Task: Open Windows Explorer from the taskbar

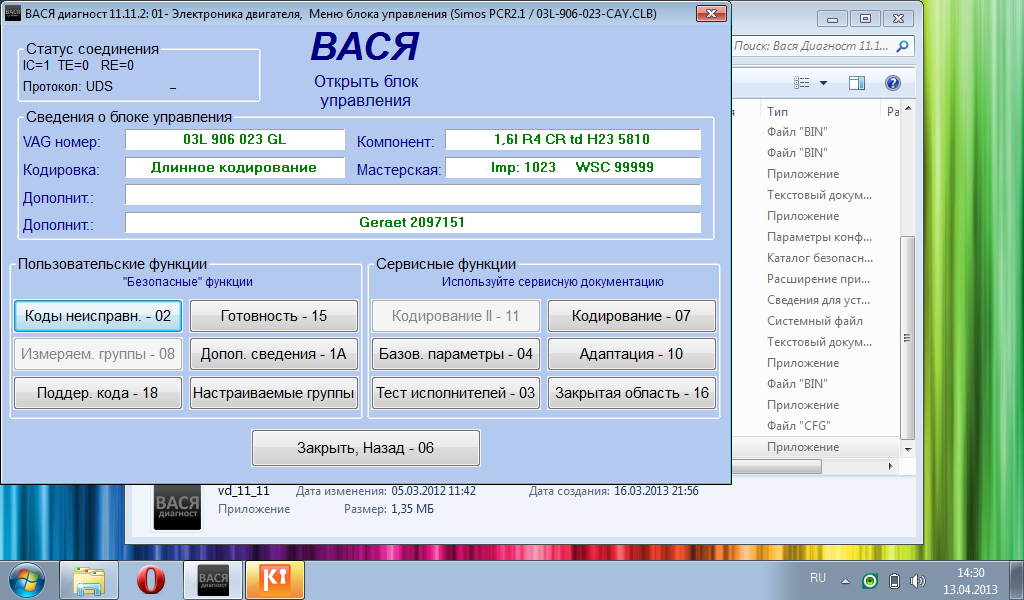Action: [90, 580]
